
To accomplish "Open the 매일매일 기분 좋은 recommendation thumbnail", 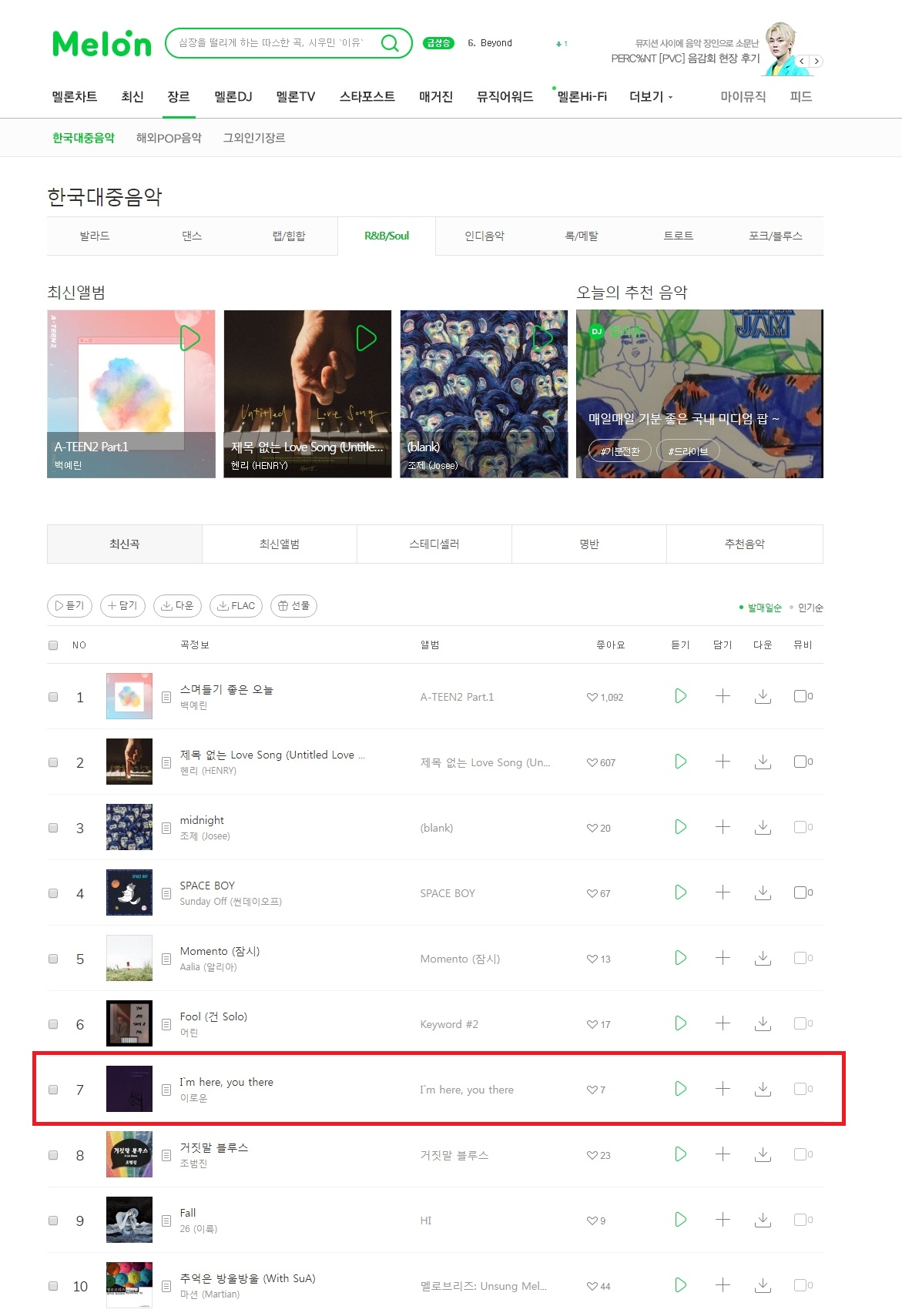I will click(699, 393).
